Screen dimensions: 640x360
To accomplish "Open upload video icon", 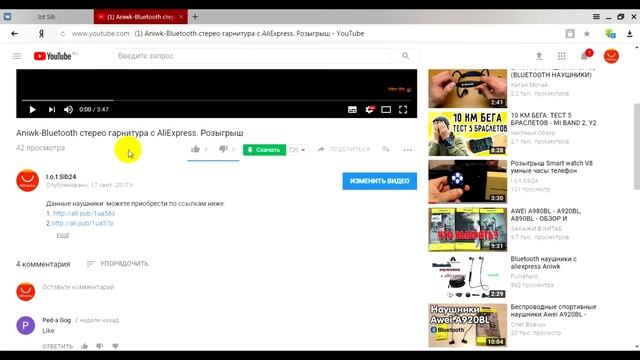I will pyautogui.click(x=539, y=56).
